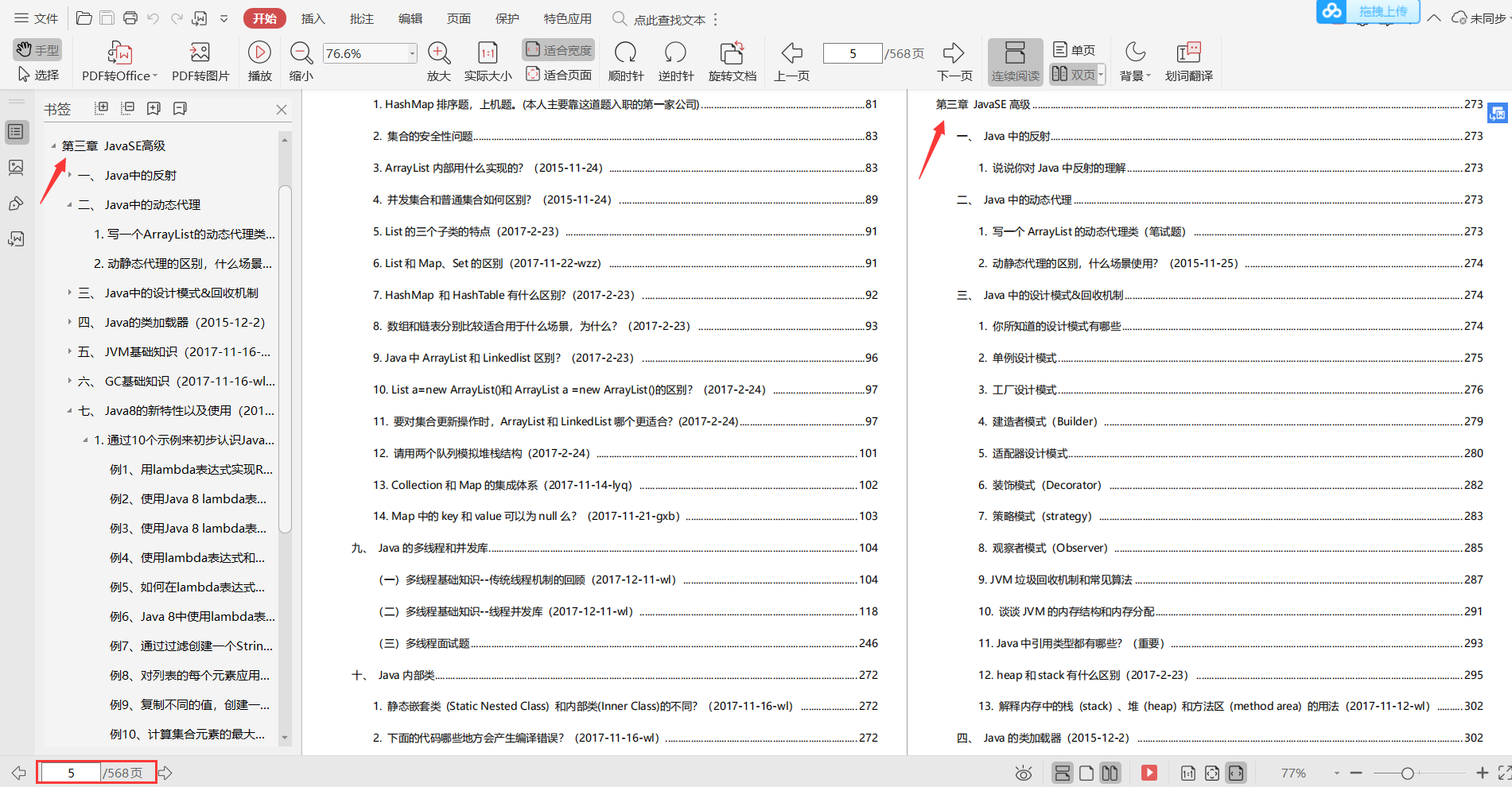Toggle single page view in status bar
Image resolution: width=1512 pixels, height=787 pixels.
tap(1086, 773)
